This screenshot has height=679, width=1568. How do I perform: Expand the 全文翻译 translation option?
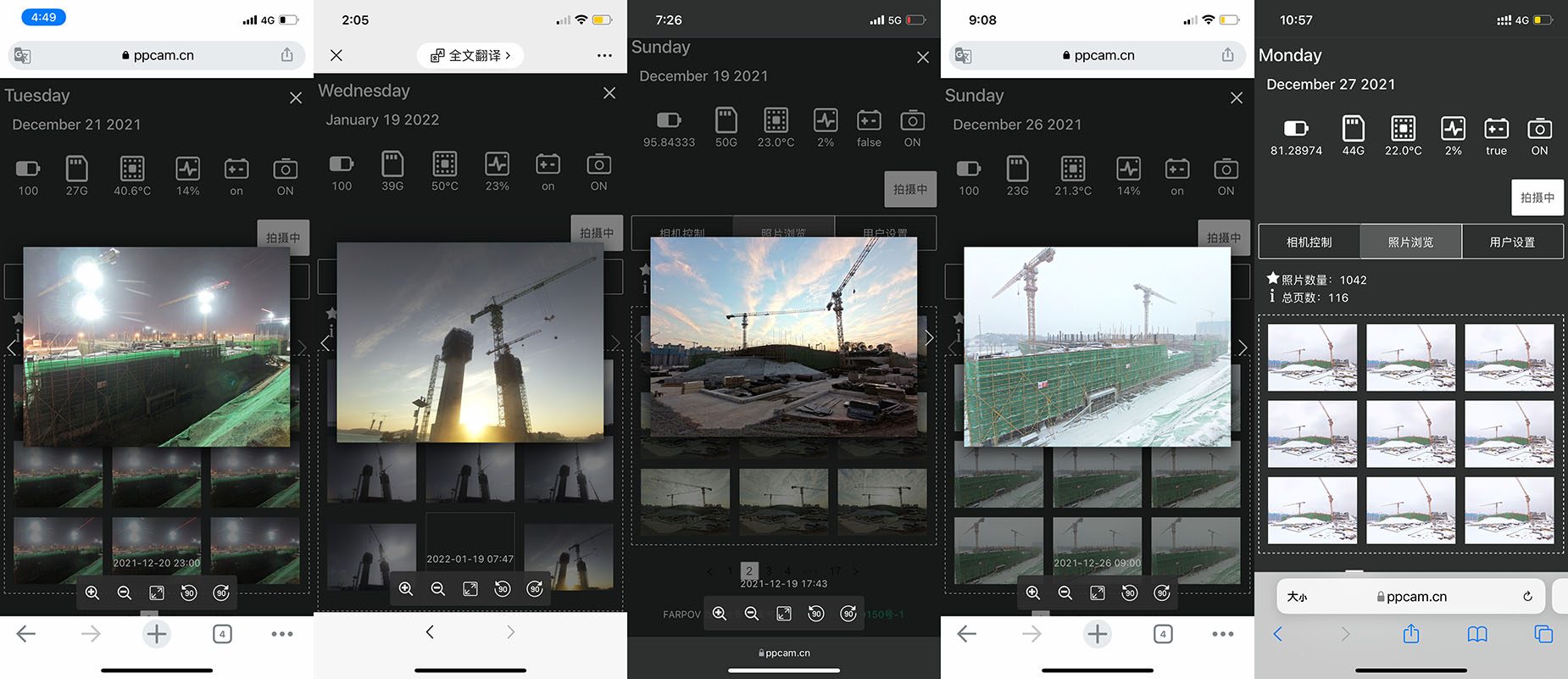(x=470, y=55)
